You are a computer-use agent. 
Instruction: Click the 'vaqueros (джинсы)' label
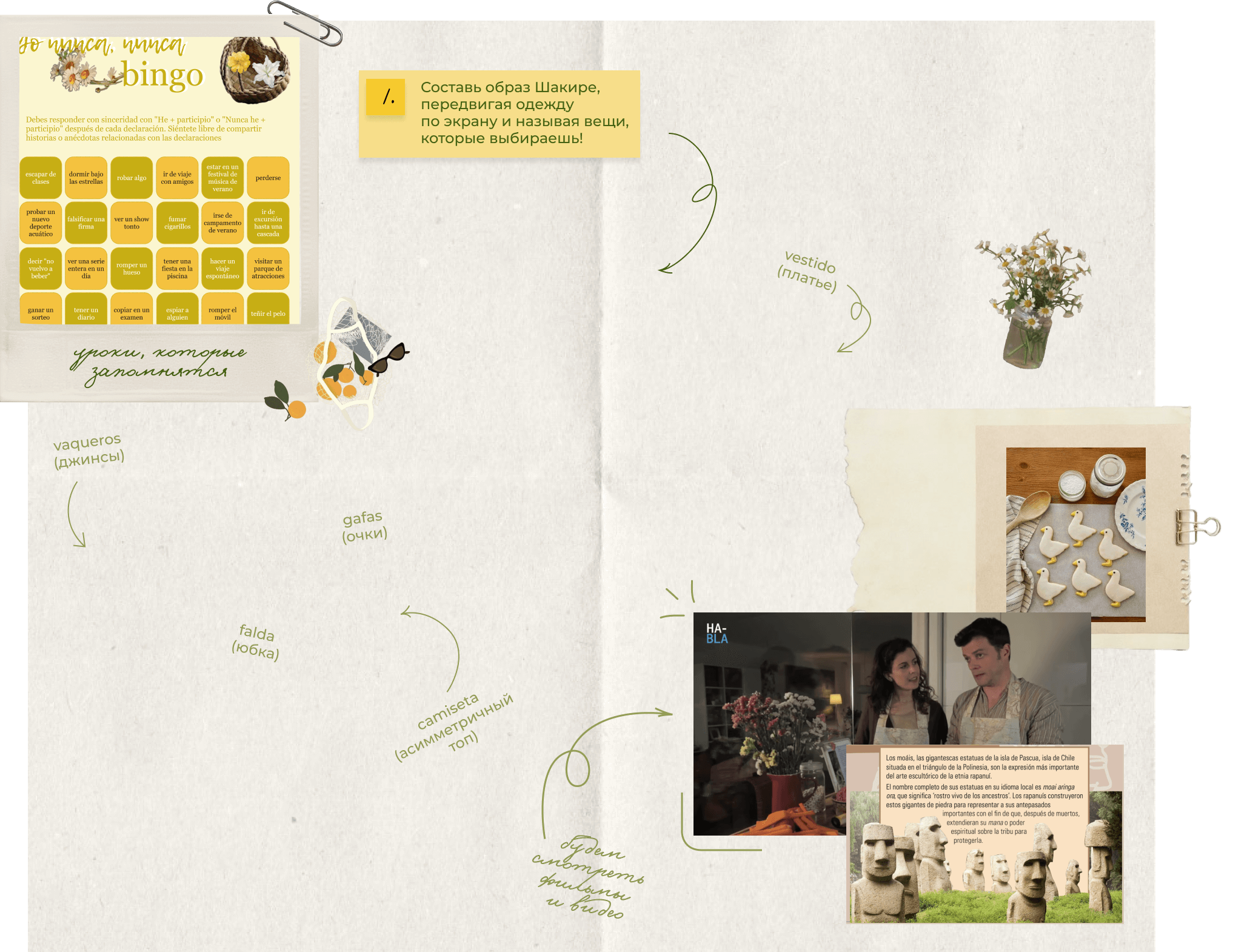point(89,450)
